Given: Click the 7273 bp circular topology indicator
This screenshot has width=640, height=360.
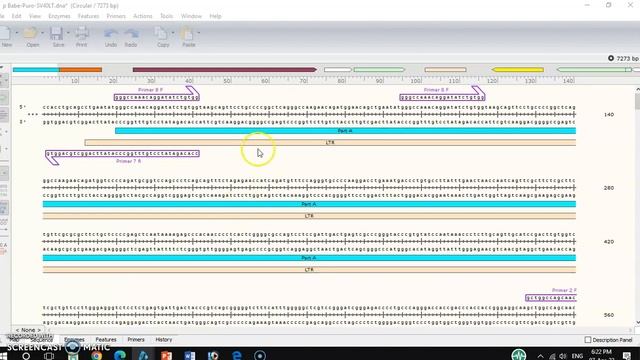Looking at the screenshot, I should click(x=622, y=58).
